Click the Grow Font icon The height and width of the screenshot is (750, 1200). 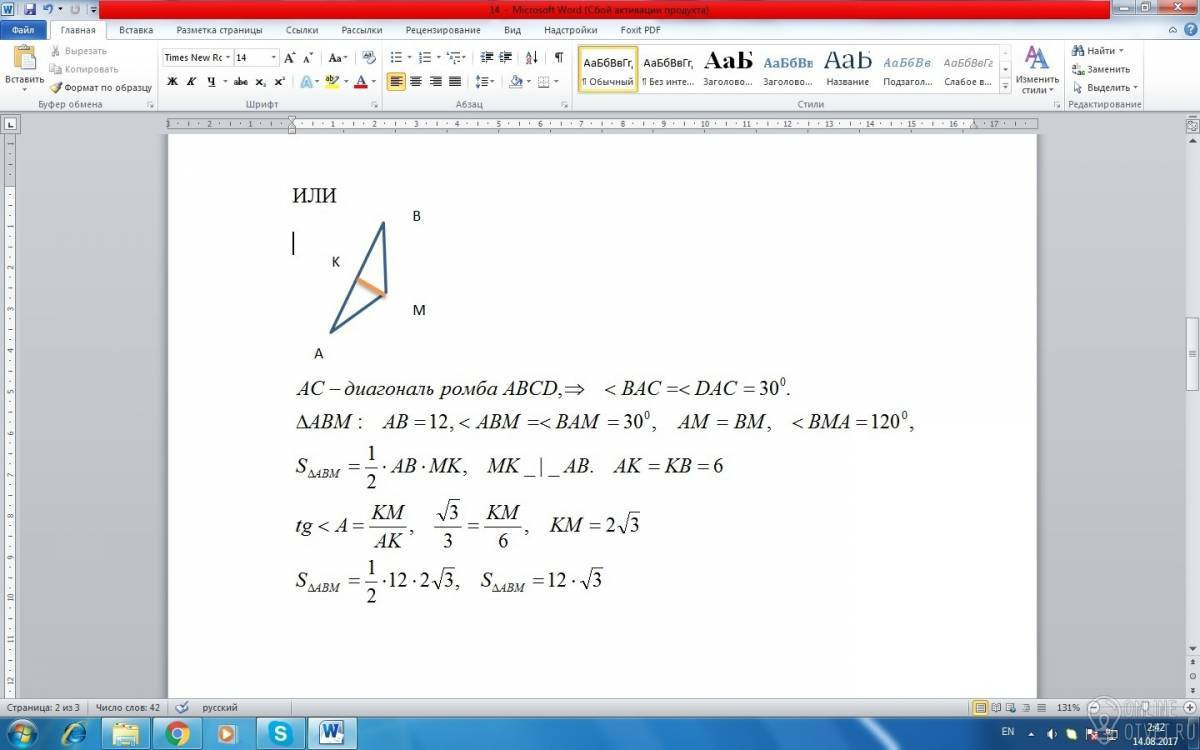point(290,58)
